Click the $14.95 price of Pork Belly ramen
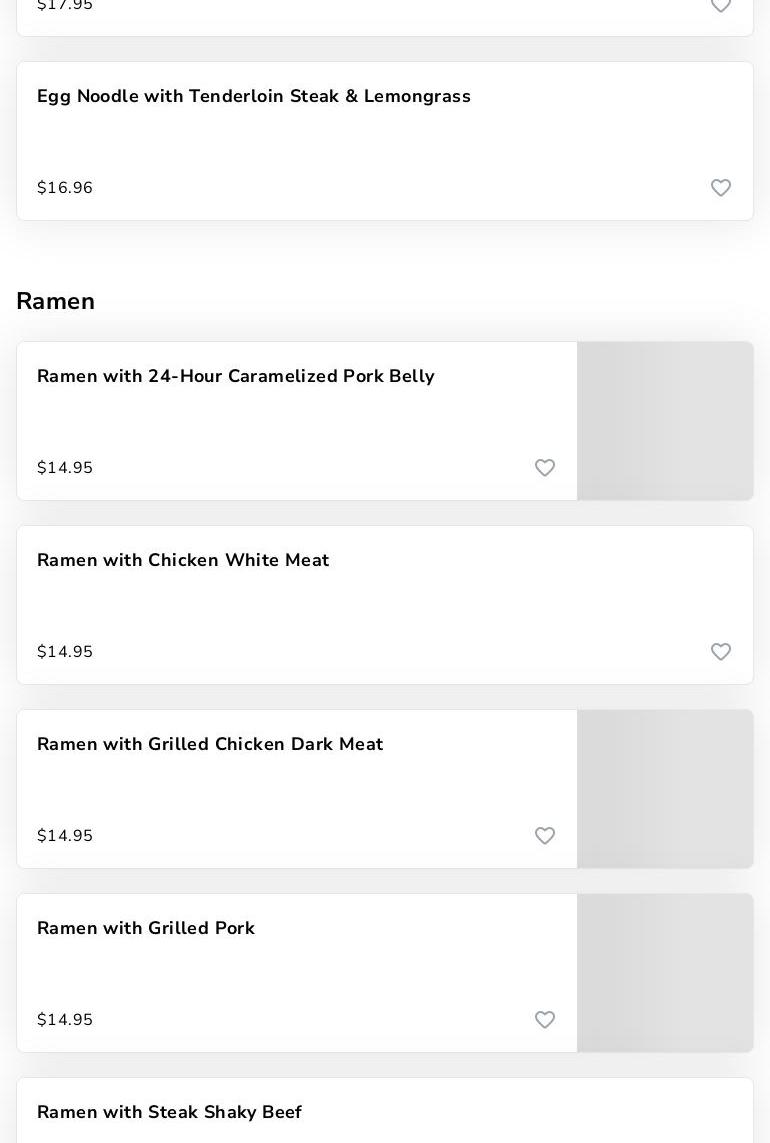 65,468
